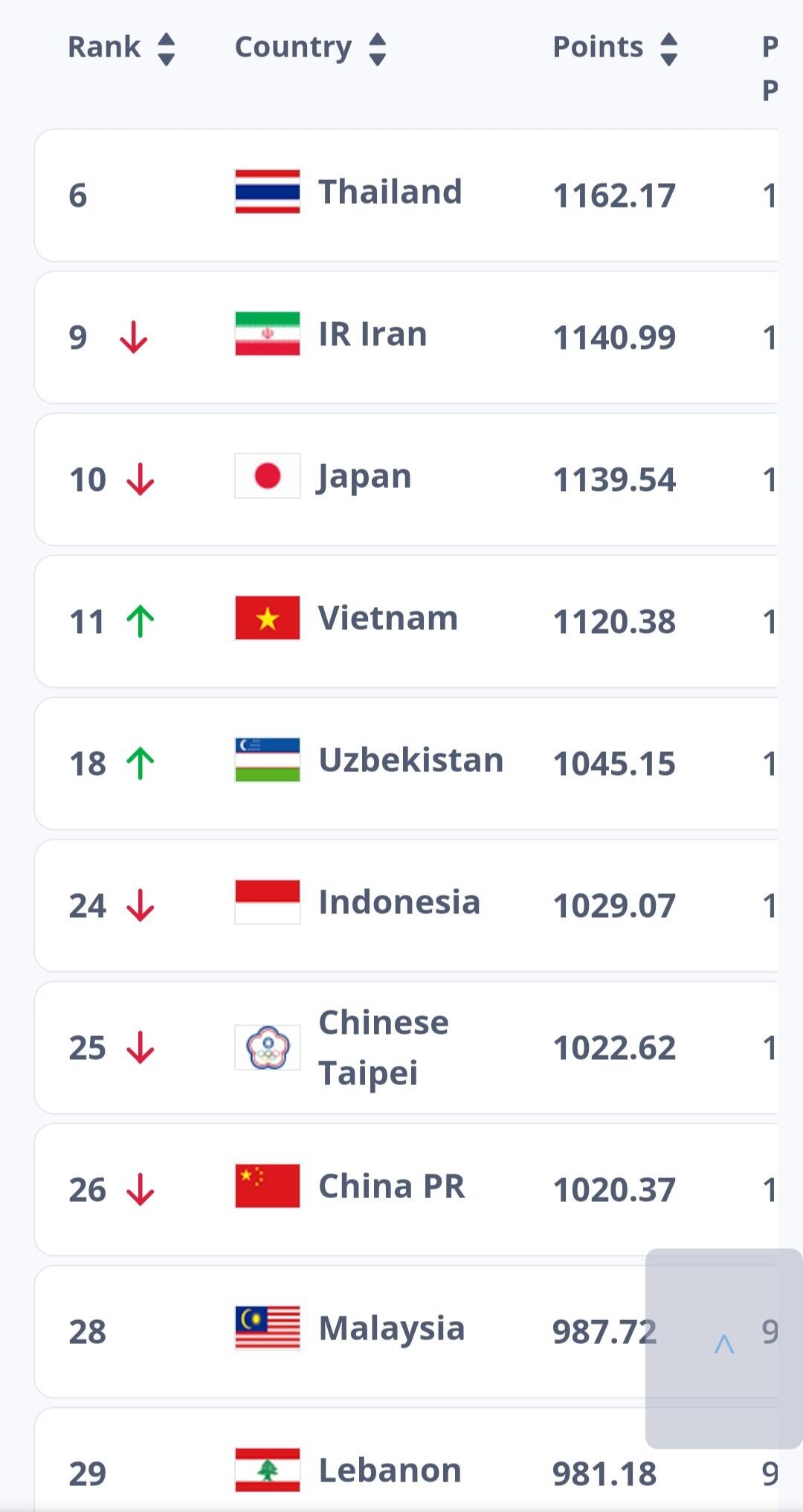803x1512 pixels.
Task: Click the Points column header label
Action: point(598,48)
